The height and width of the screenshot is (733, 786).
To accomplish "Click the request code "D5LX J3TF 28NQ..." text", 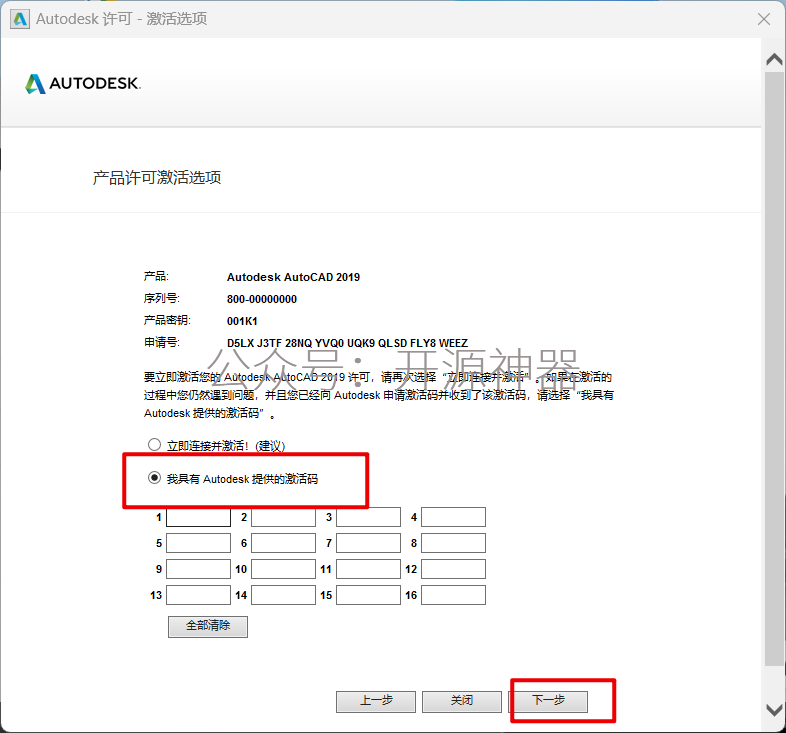I will point(347,343).
